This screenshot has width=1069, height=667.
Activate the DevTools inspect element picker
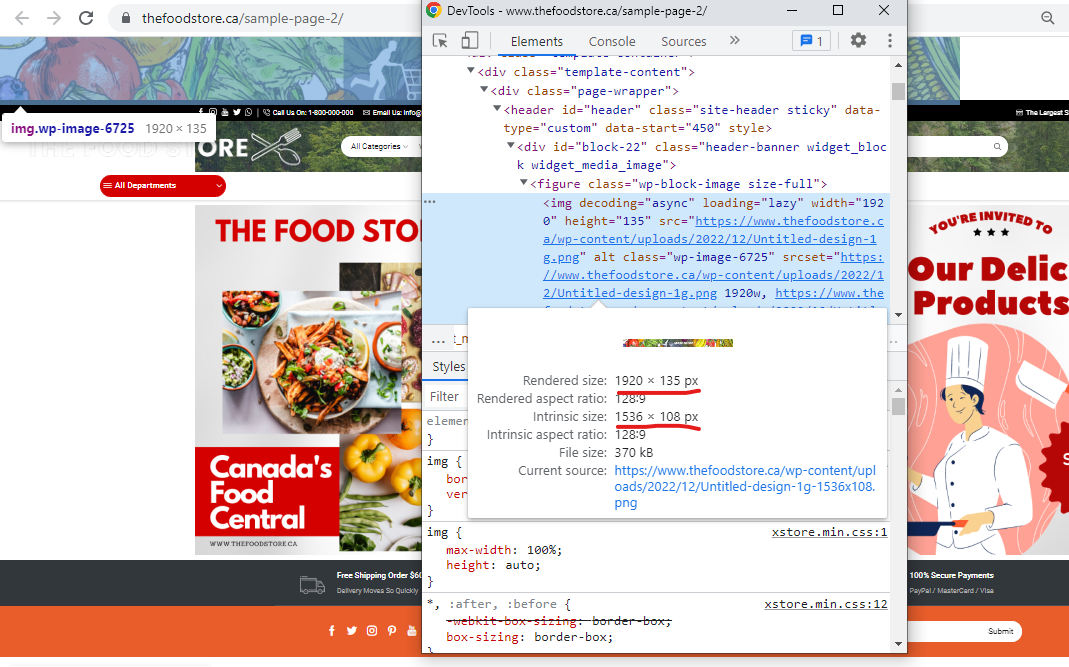pyautogui.click(x=440, y=41)
